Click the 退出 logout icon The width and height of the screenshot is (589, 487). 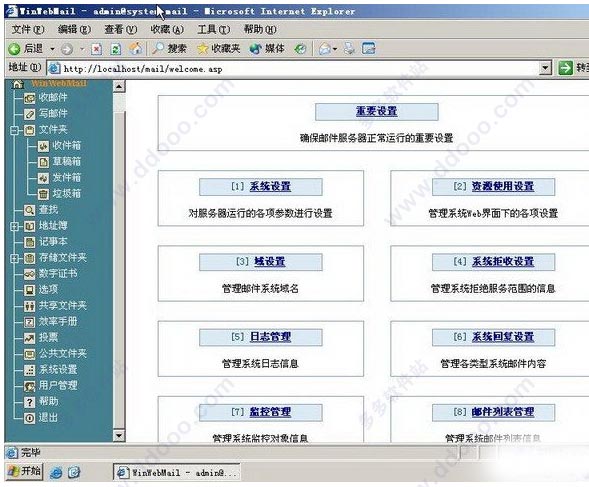pos(29,418)
